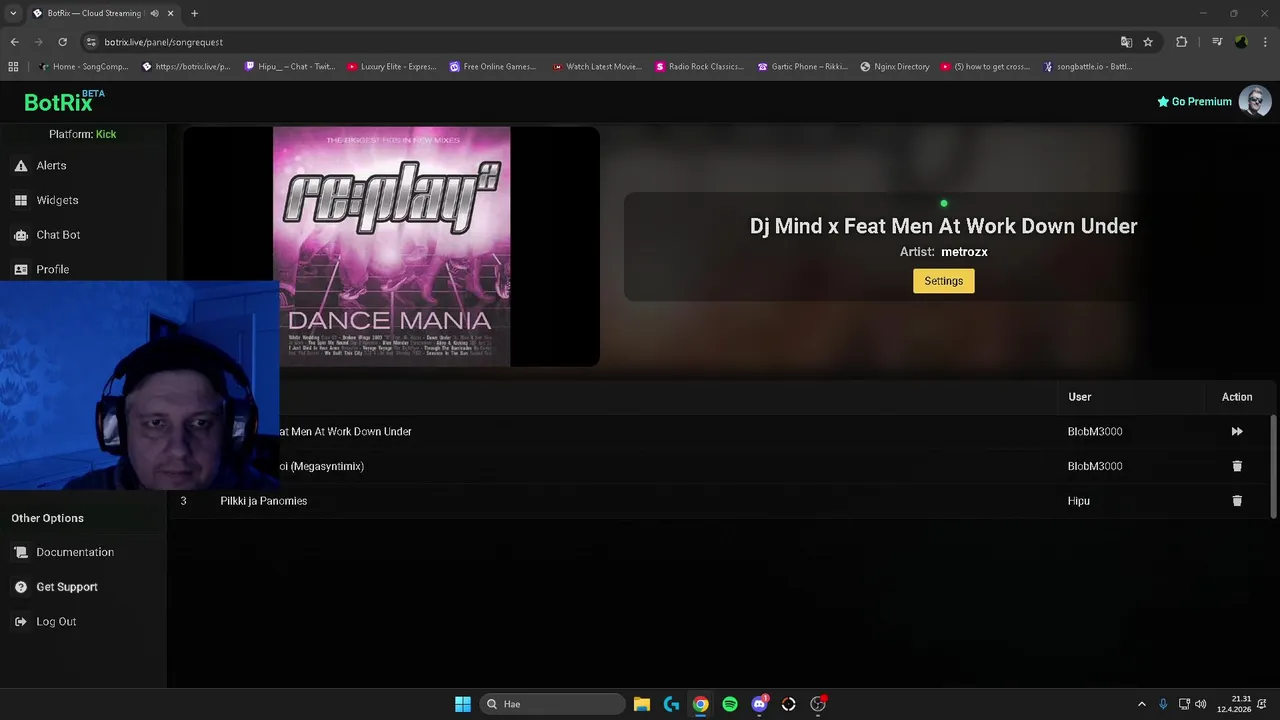Open the Windows Start menu
Screen dimensions: 1280x720
[x=463, y=704]
